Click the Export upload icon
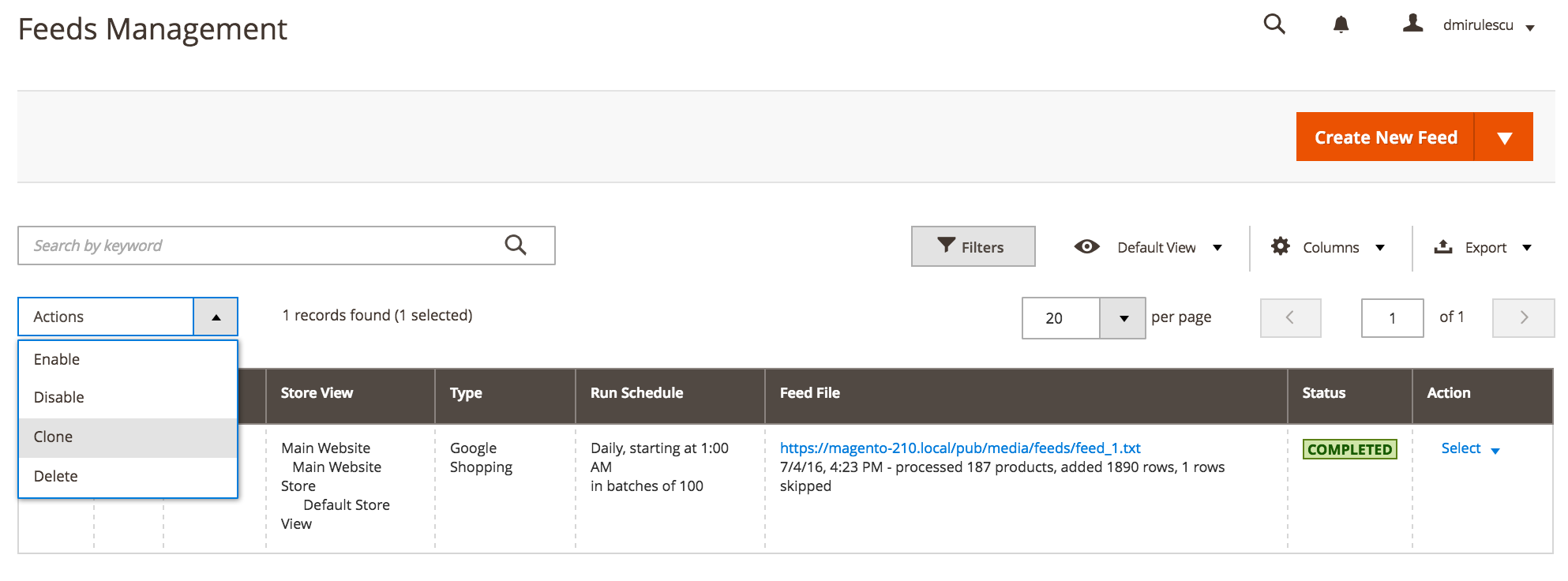This screenshot has width=1568, height=581. coord(1443,246)
